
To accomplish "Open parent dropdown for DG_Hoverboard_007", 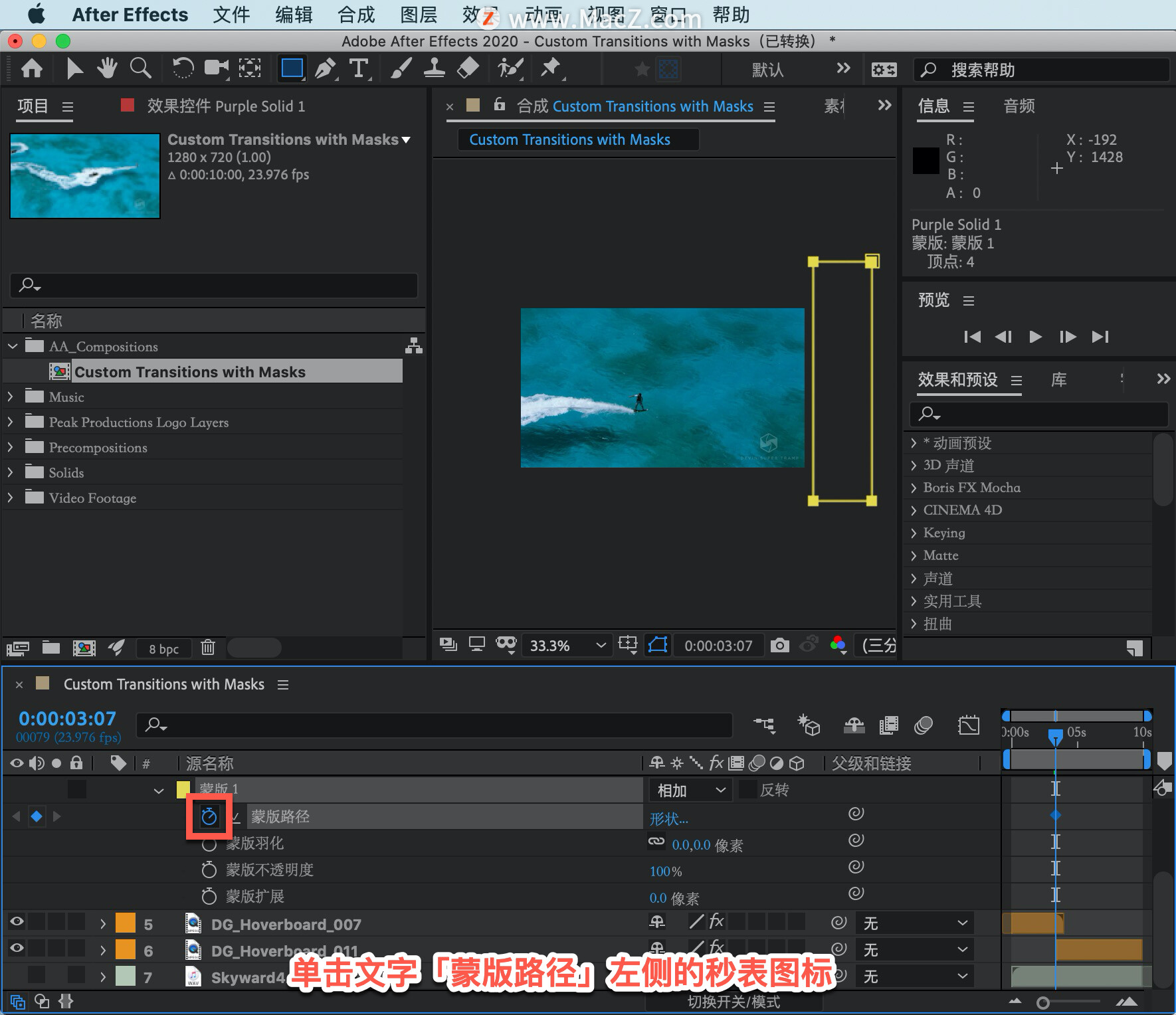I will [915, 923].
